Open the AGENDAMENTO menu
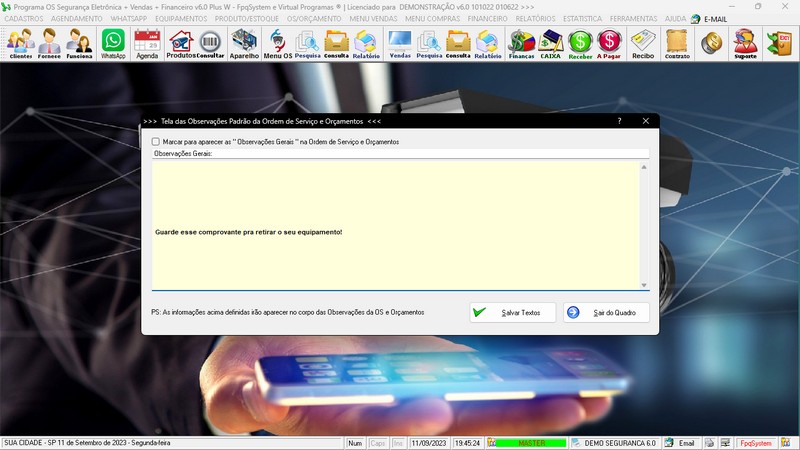800x450 pixels. tap(77, 19)
